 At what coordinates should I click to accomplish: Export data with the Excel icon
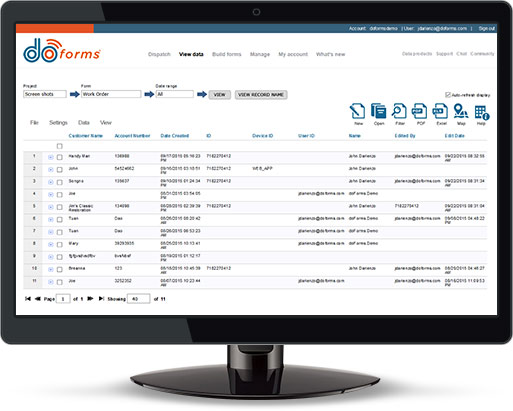[440, 111]
